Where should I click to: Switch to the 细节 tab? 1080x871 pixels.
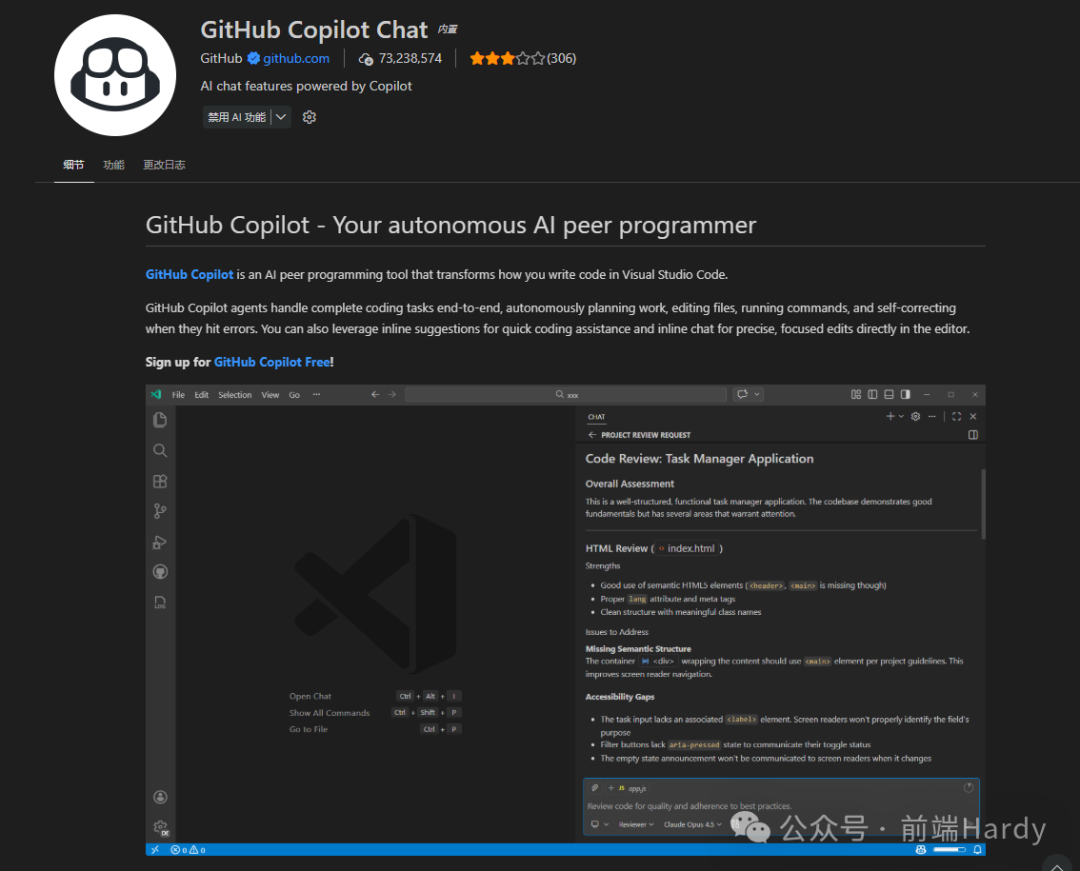coord(74,165)
